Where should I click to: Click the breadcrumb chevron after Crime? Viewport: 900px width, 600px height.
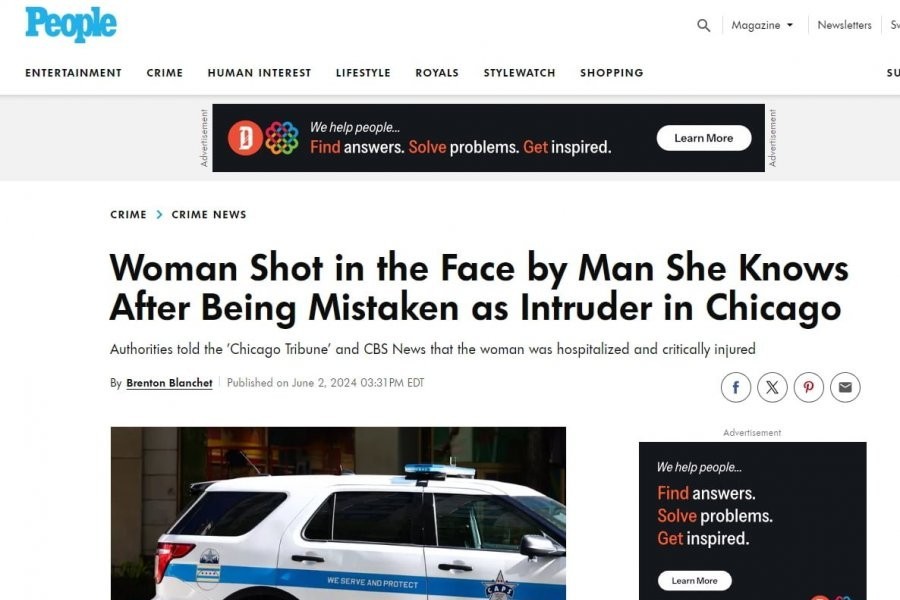click(x=159, y=215)
